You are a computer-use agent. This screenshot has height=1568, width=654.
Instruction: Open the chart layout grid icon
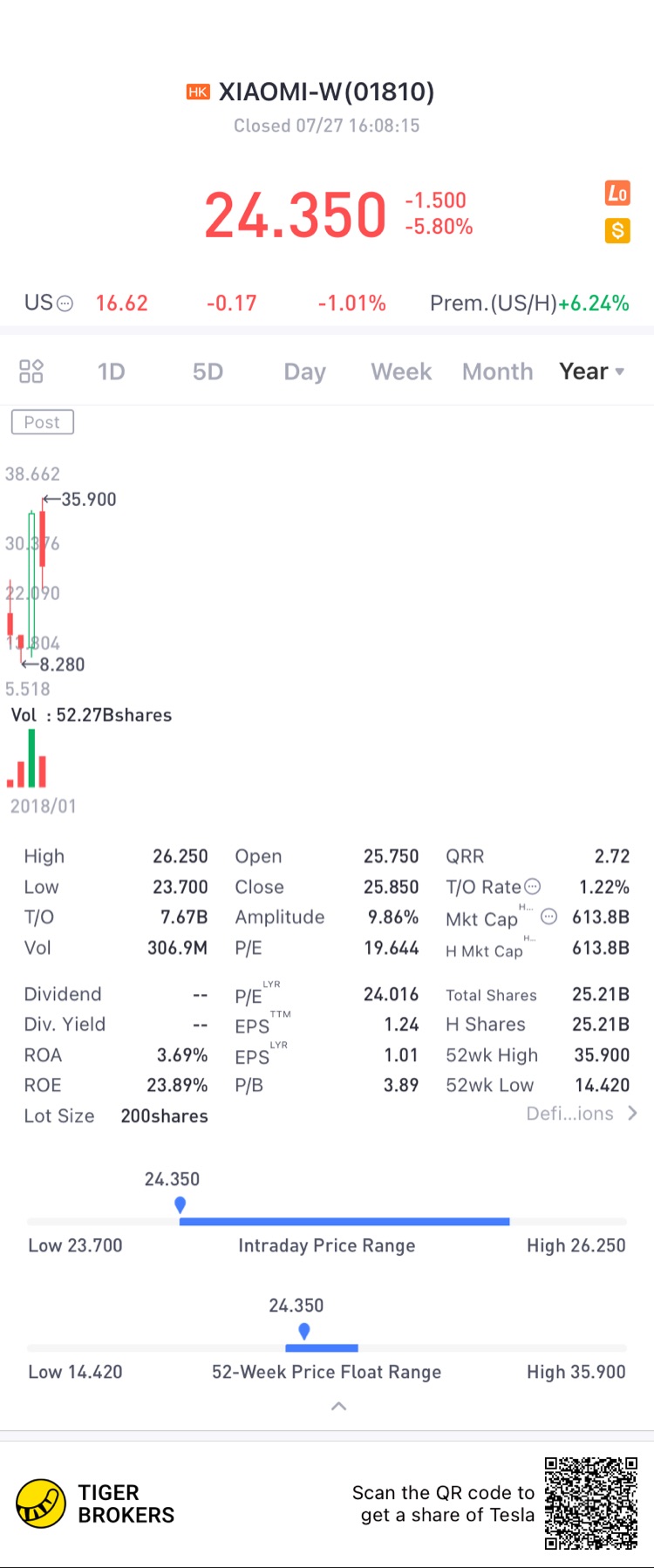[x=31, y=372]
